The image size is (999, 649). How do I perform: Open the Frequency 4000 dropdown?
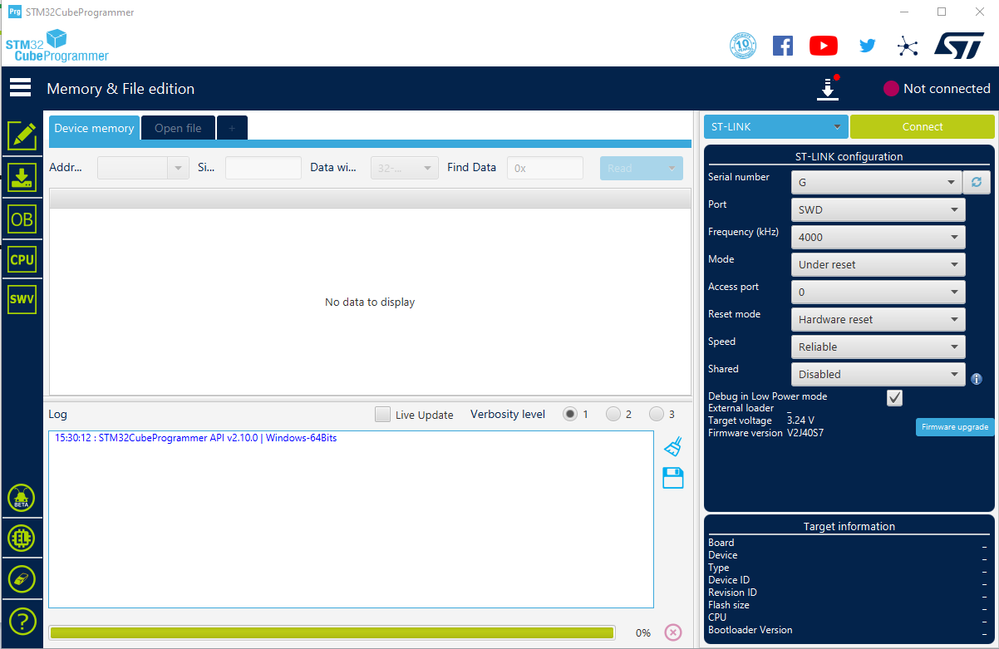(878, 237)
